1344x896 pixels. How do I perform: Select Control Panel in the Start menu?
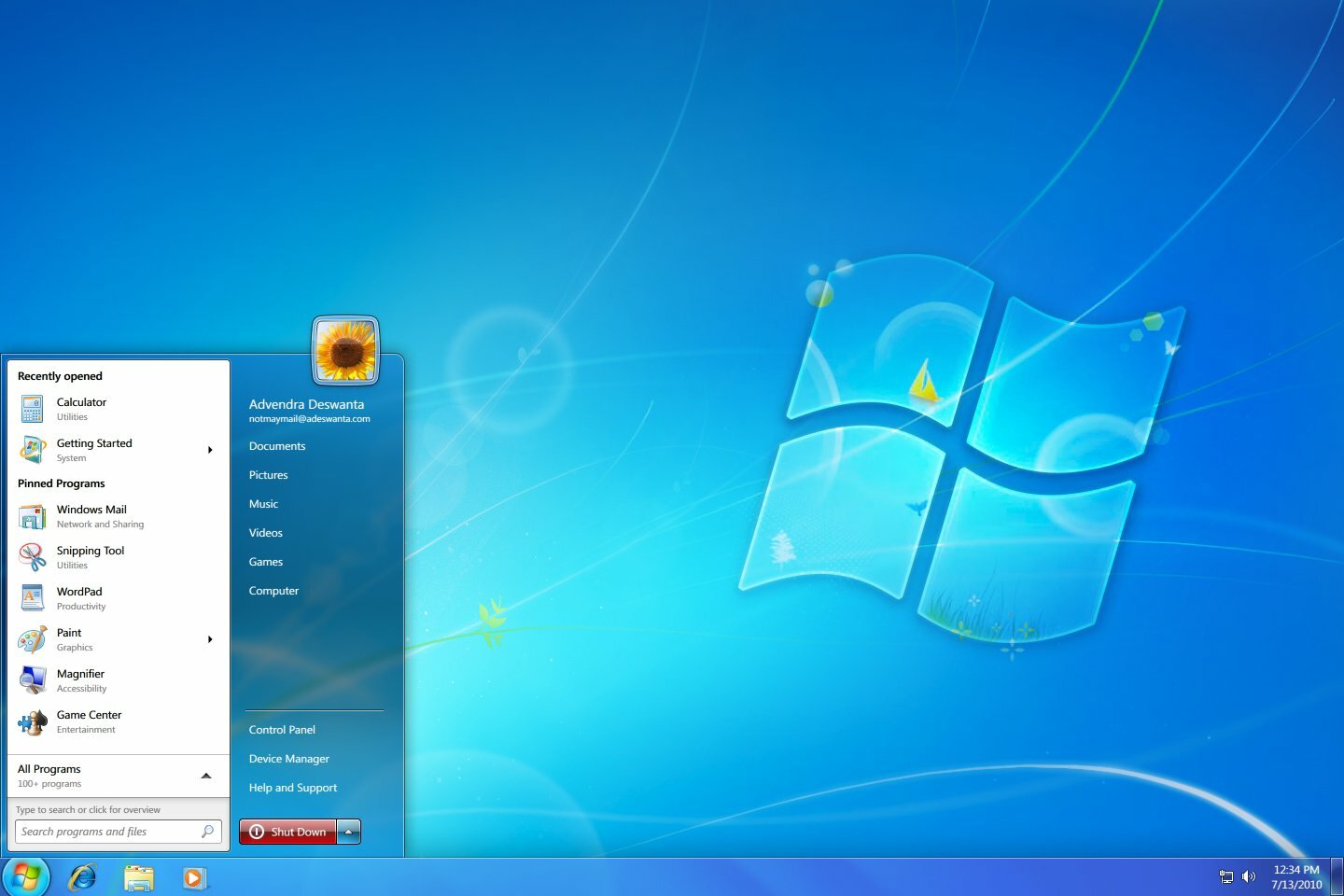pos(282,730)
